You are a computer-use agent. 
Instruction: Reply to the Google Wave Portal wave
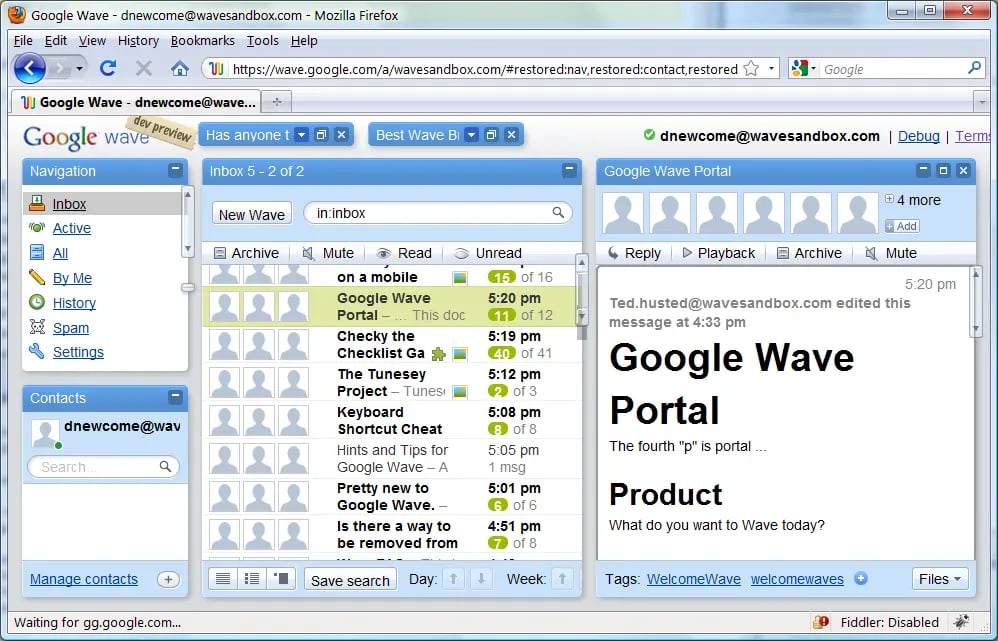pos(634,253)
